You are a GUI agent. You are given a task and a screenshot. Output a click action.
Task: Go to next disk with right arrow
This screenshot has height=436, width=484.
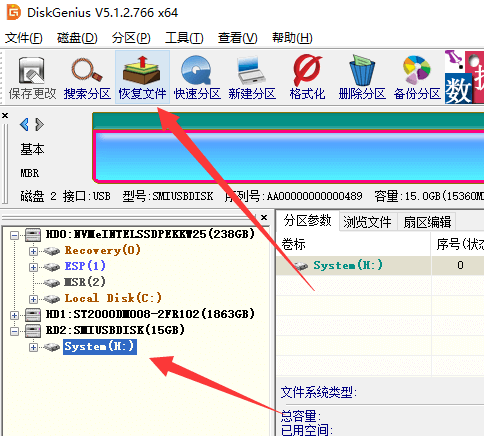tap(40, 125)
